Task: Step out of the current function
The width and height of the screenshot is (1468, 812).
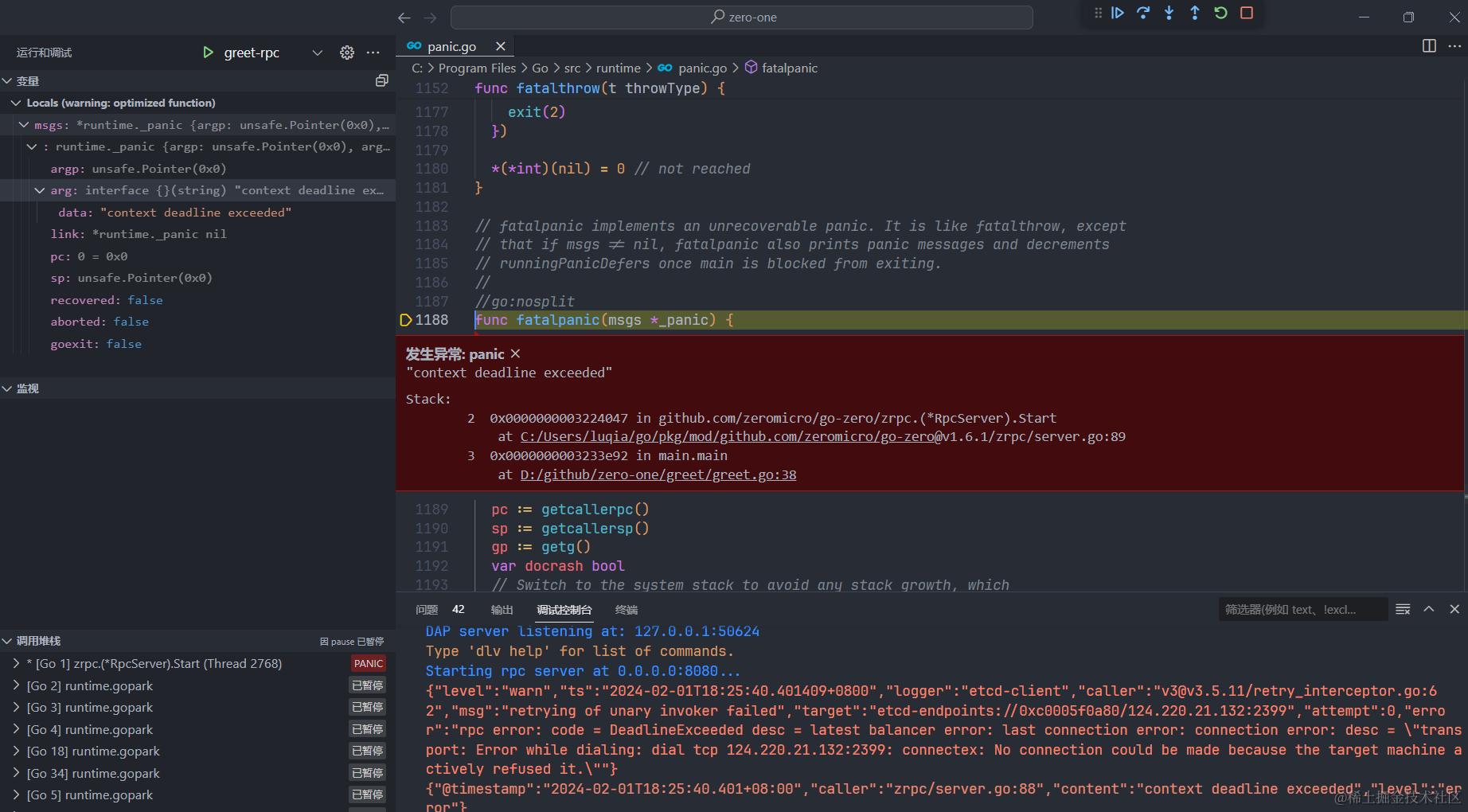Action: pos(1194,13)
